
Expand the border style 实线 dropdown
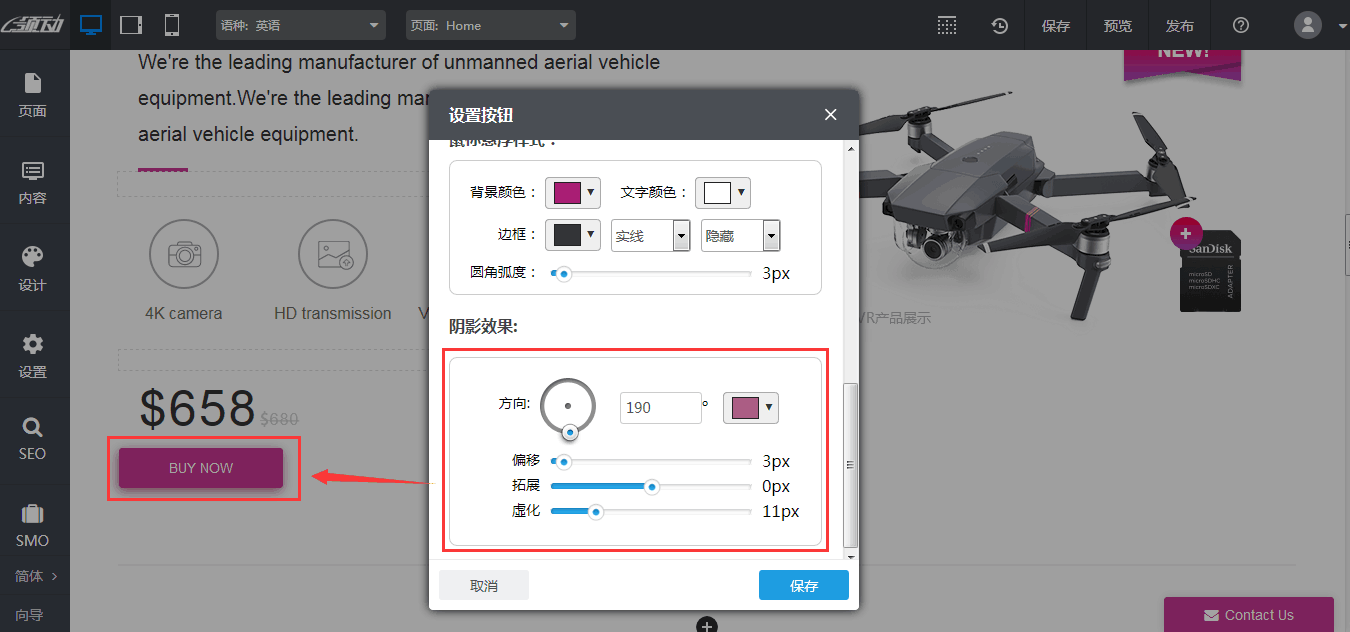coord(650,235)
